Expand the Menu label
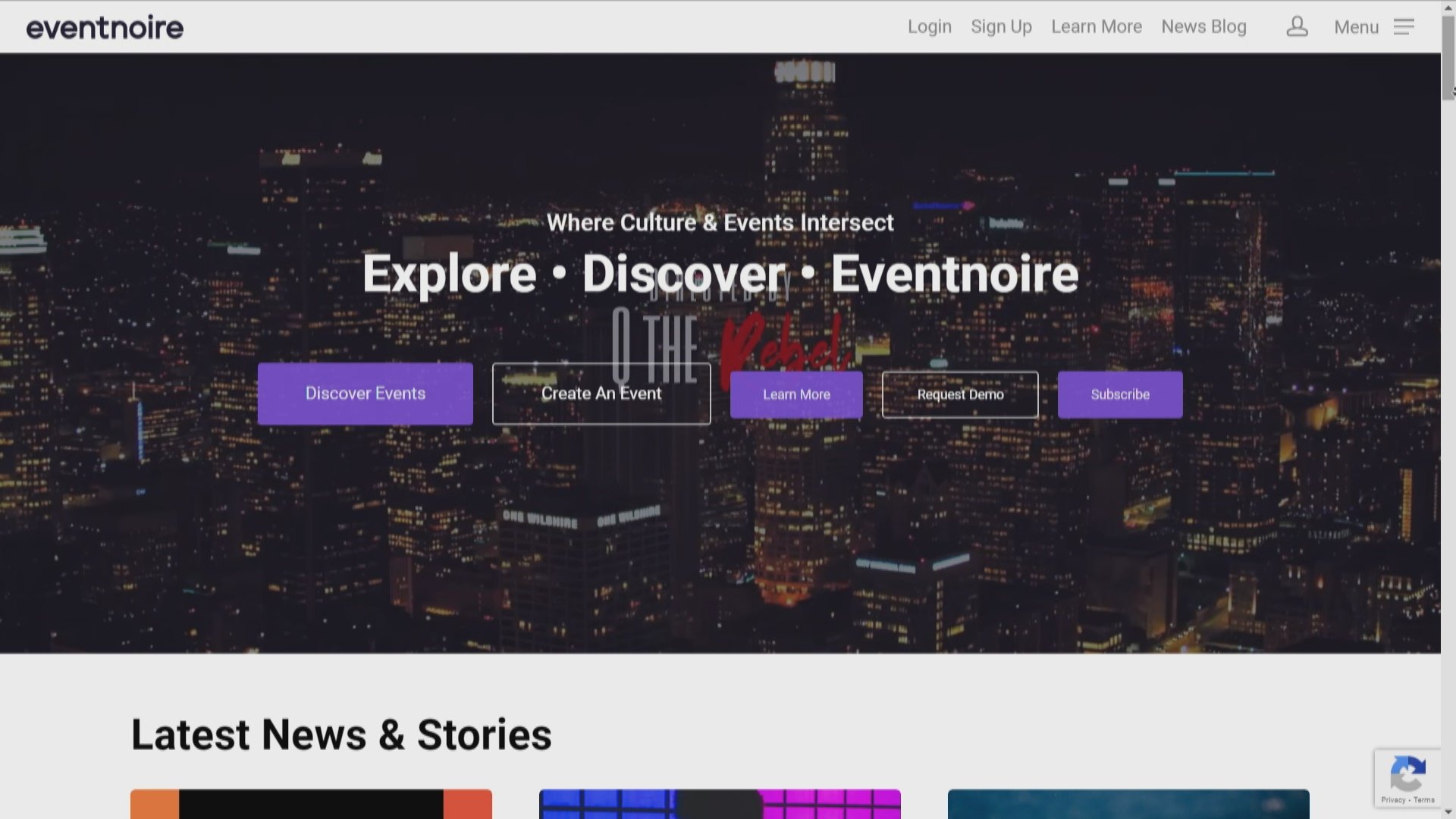The image size is (1456, 819). pos(1356,27)
